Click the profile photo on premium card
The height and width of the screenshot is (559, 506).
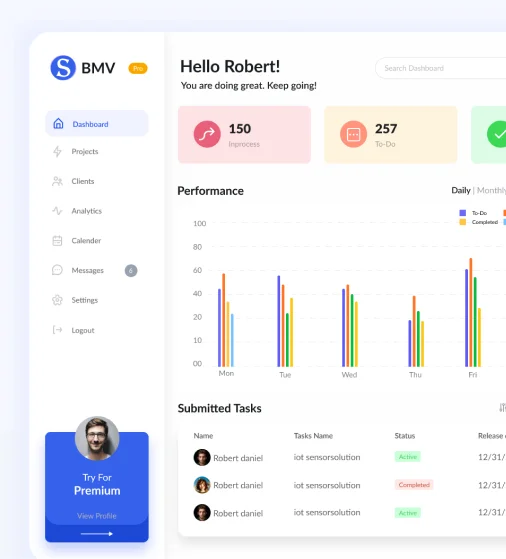[97, 438]
